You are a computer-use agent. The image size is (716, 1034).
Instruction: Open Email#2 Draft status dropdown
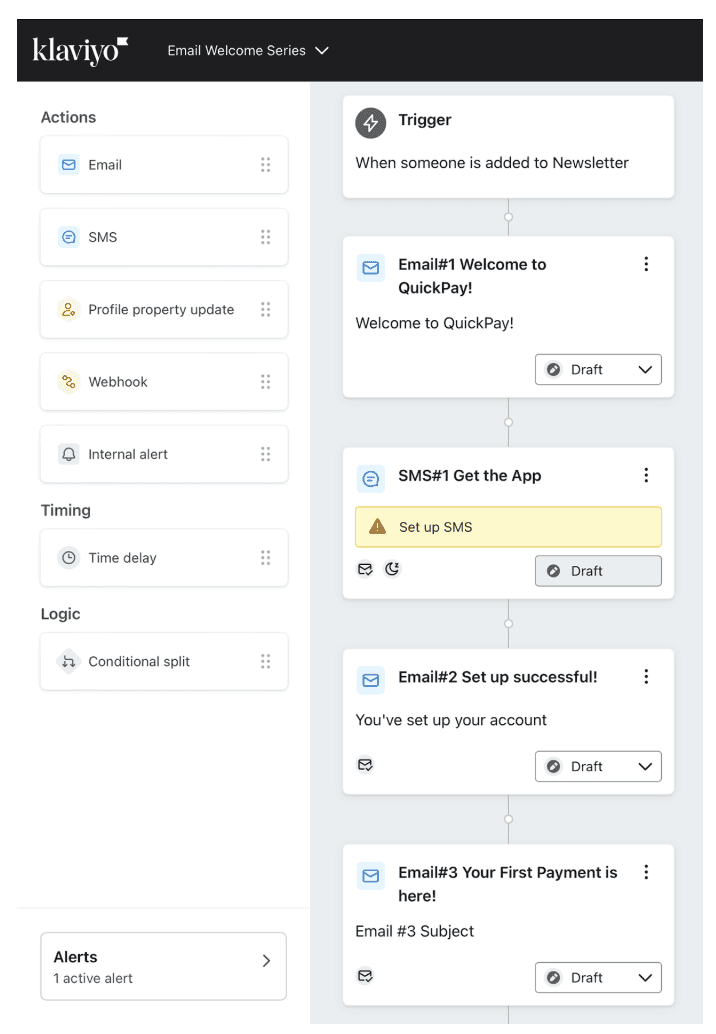(x=598, y=766)
